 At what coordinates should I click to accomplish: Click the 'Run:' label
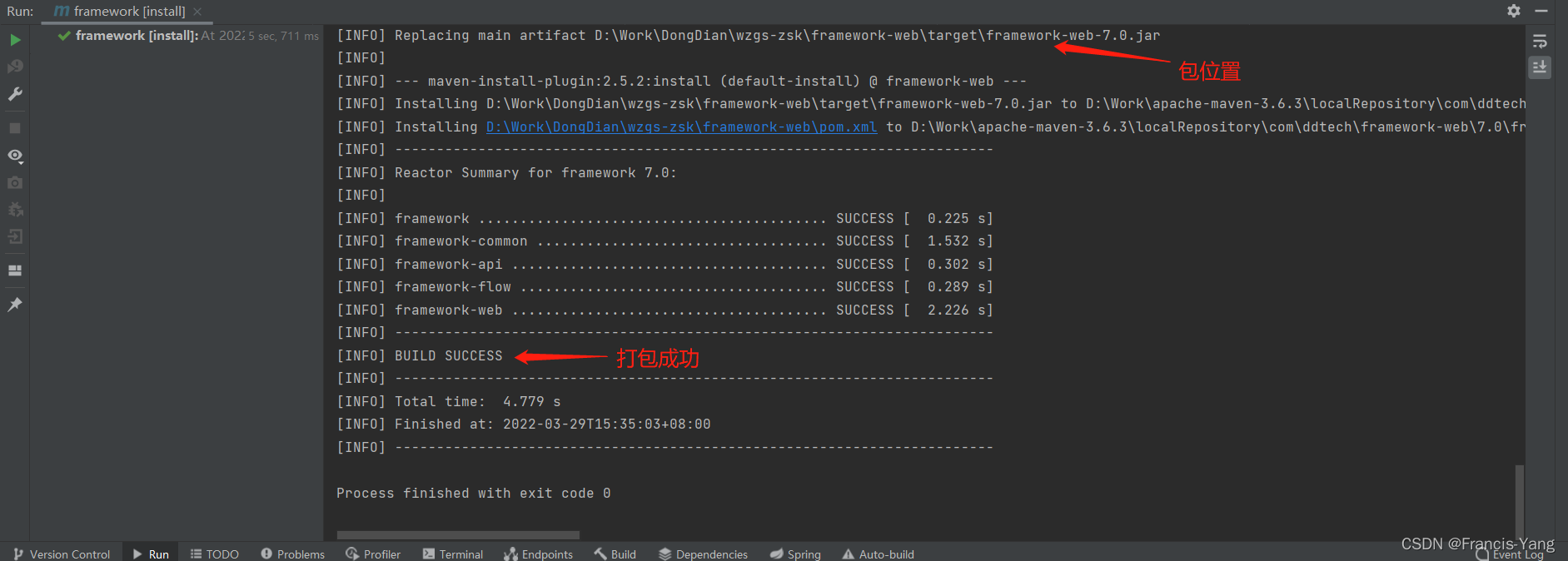click(x=20, y=12)
